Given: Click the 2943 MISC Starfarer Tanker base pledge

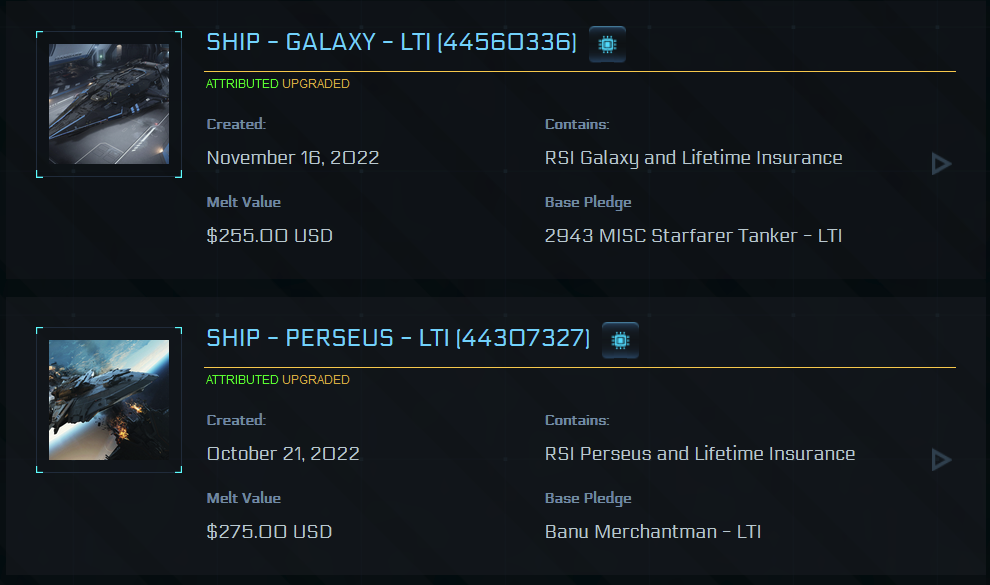Looking at the screenshot, I should pos(693,236).
